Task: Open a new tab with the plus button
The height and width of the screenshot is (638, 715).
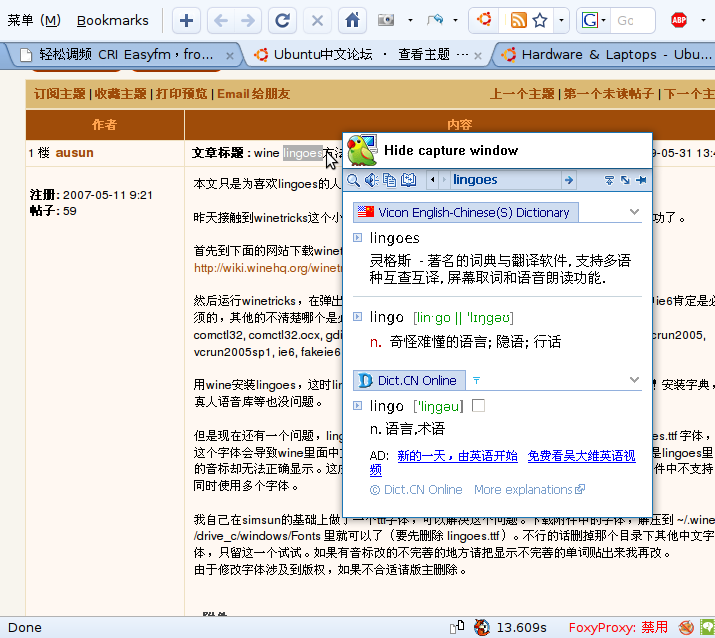Action: [186, 21]
